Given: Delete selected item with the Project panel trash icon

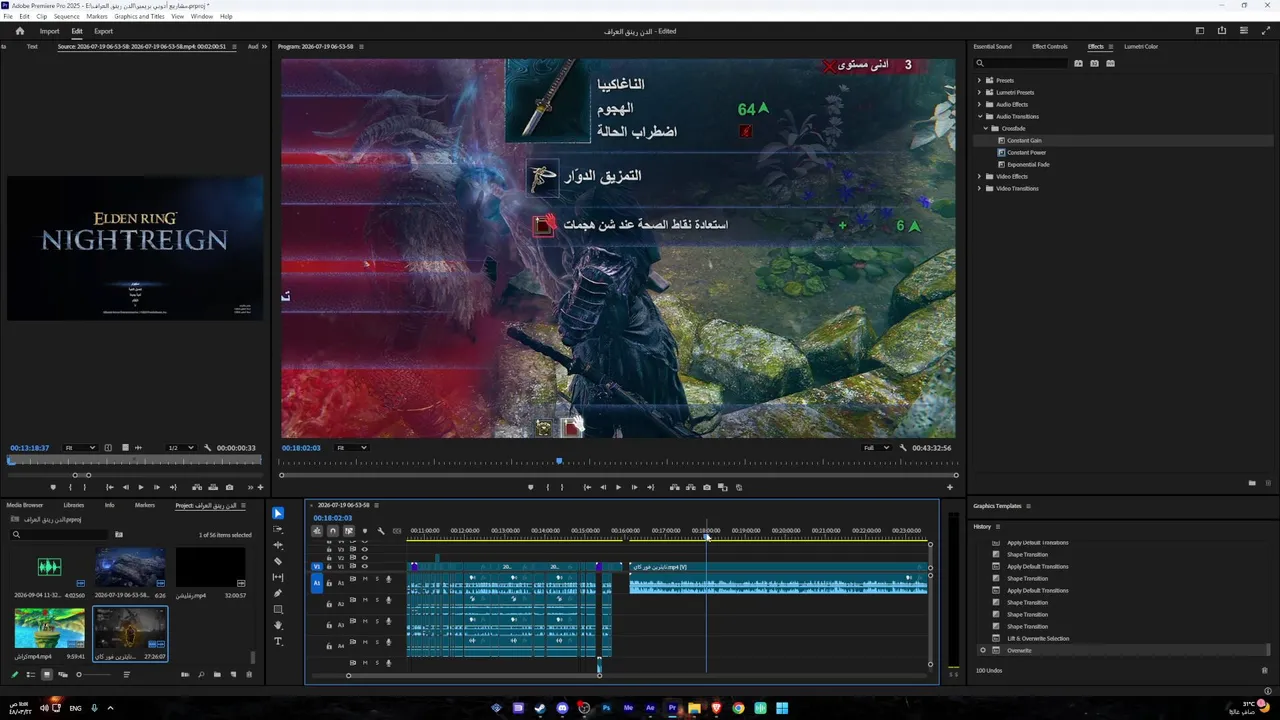Looking at the screenshot, I should [249, 674].
